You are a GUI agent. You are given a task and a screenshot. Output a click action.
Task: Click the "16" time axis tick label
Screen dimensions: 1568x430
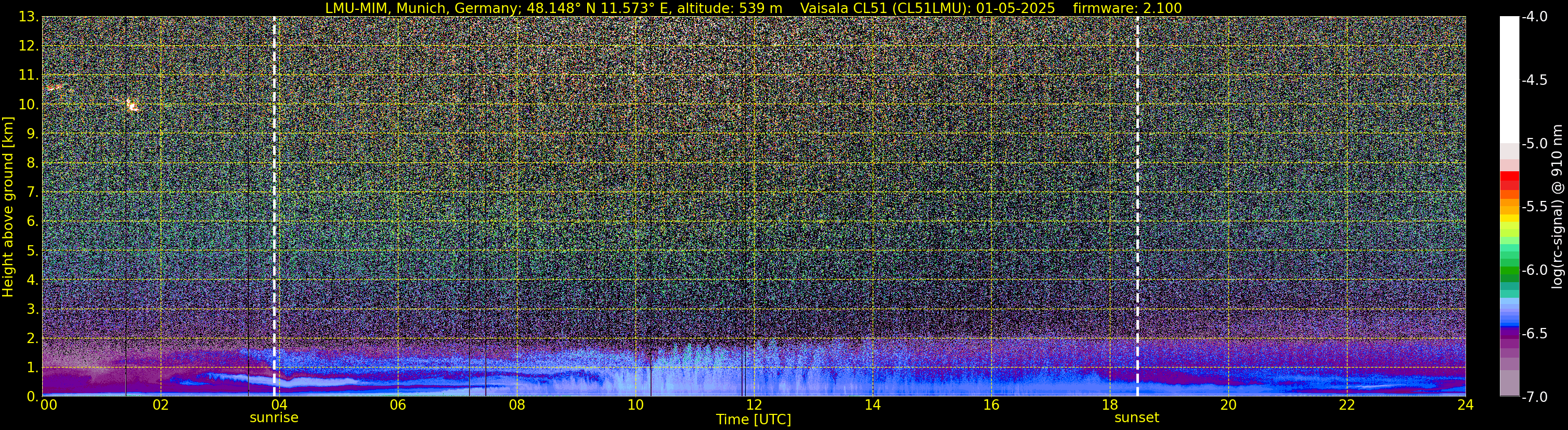pos(991,405)
